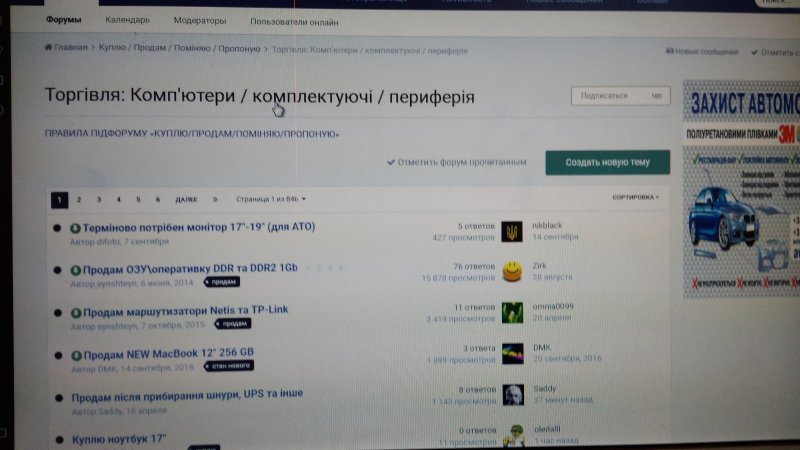Viewport: 800px width, 450px height.
Task: Click the home icon in breadcrumb
Action: point(48,48)
